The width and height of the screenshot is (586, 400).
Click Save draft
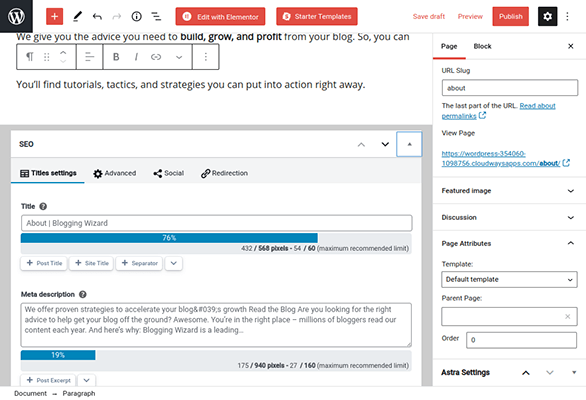click(429, 16)
